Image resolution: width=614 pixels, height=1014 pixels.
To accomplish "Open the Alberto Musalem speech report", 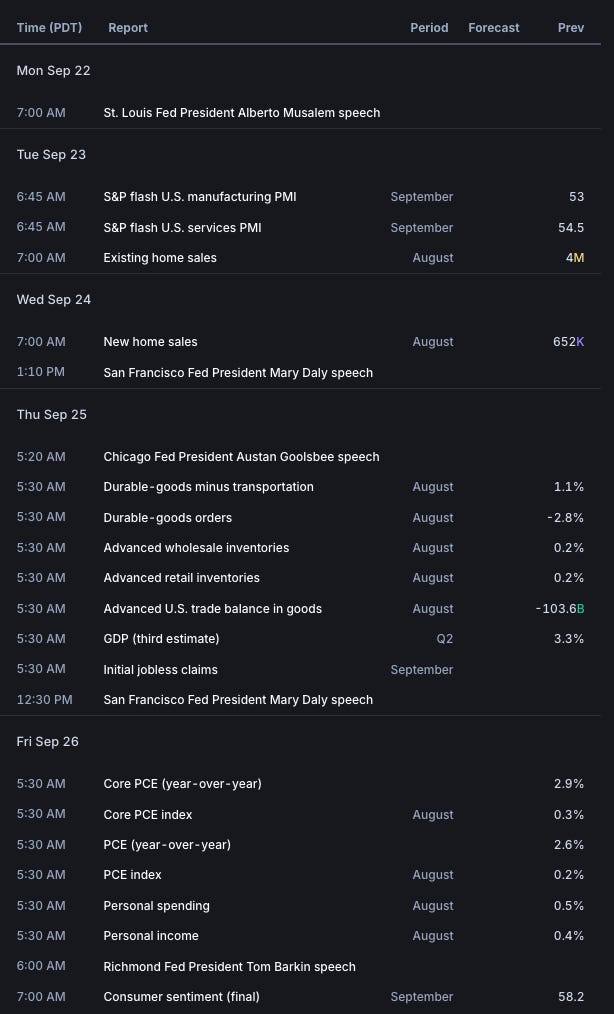I will [241, 113].
